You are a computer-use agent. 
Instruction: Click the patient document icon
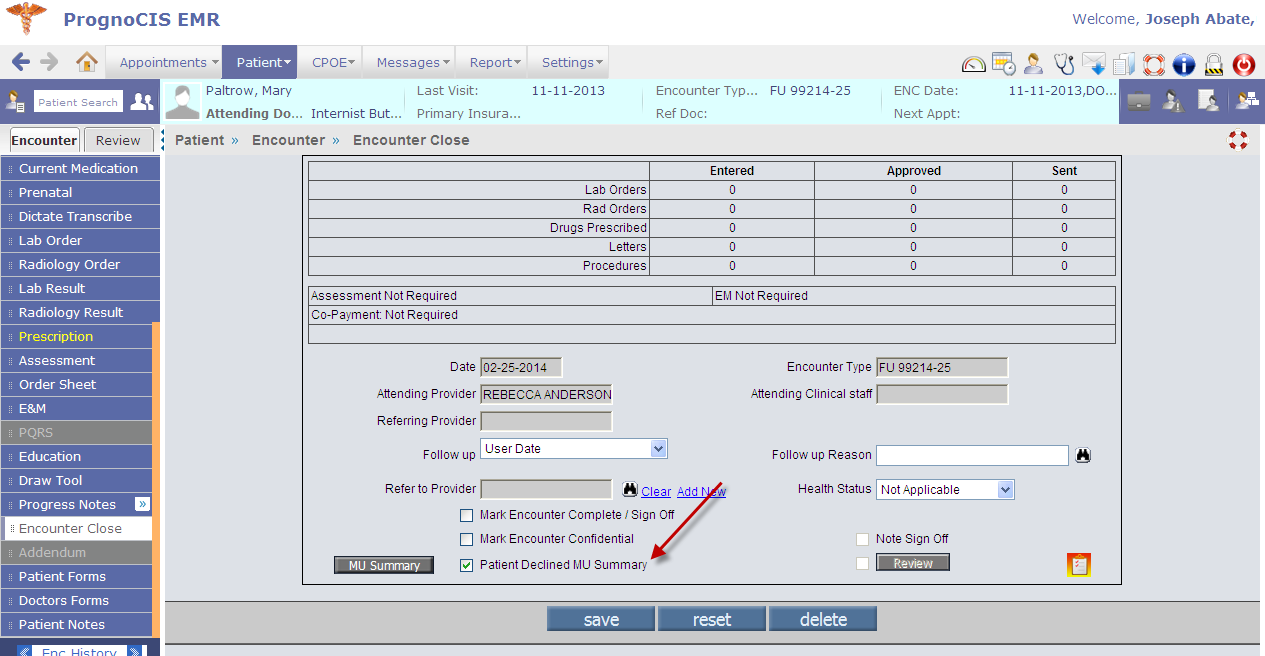point(1208,100)
